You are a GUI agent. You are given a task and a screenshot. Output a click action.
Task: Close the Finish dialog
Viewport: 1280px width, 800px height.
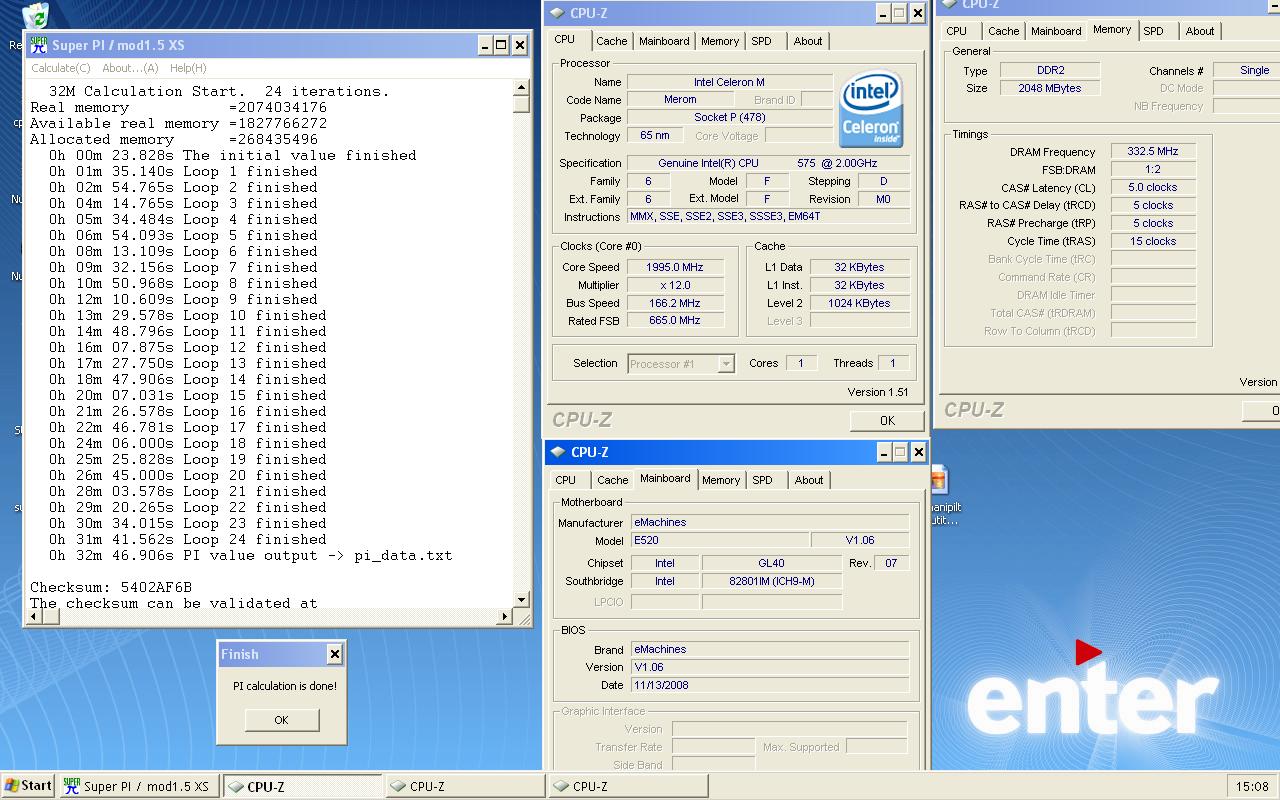(x=335, y=654)
